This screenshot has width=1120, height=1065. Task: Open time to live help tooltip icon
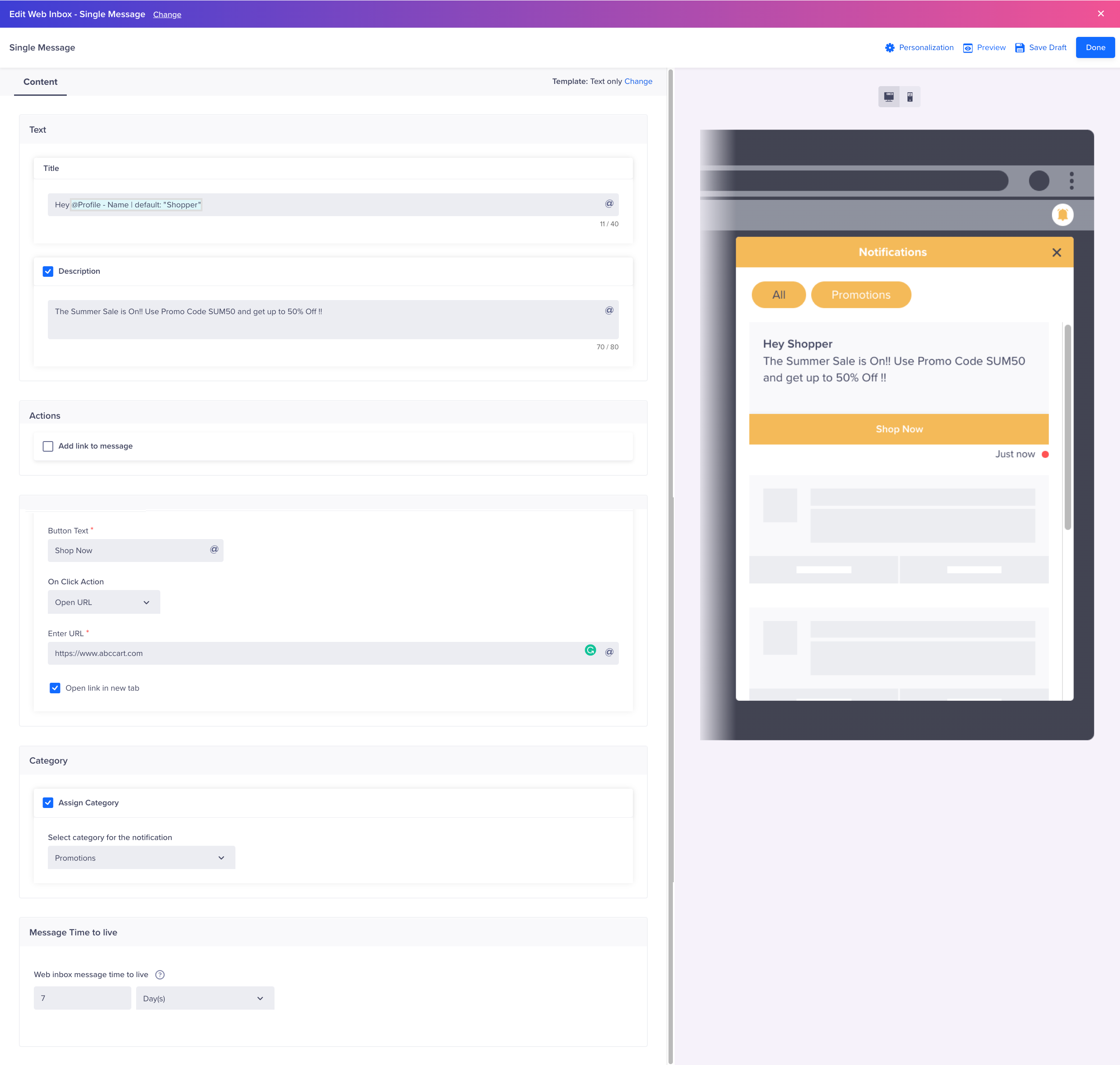coord(160,975)
